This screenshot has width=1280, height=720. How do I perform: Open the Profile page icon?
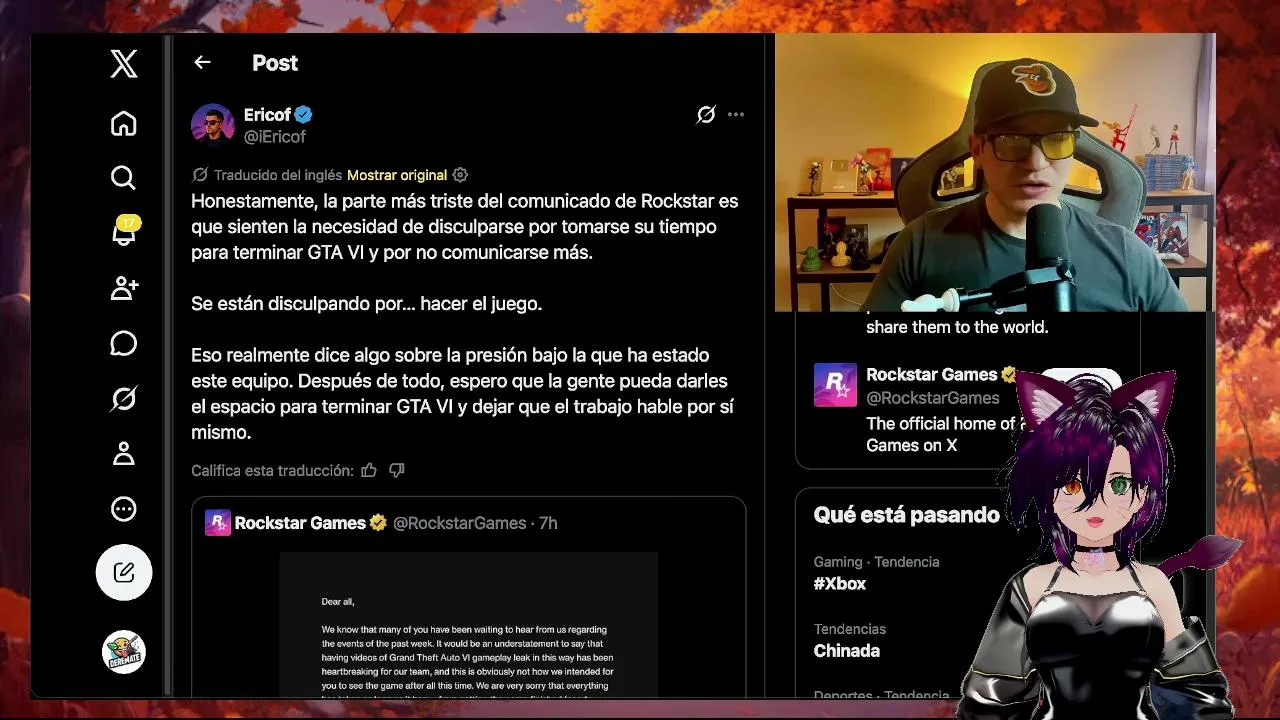tap(124, 454)
